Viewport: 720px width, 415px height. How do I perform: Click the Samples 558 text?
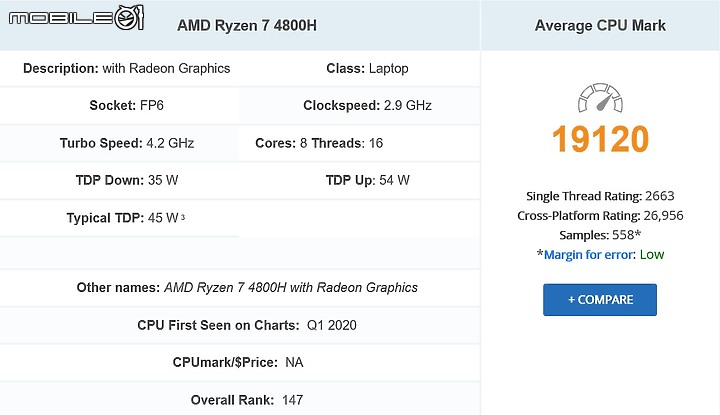click(x=600, y=235)
